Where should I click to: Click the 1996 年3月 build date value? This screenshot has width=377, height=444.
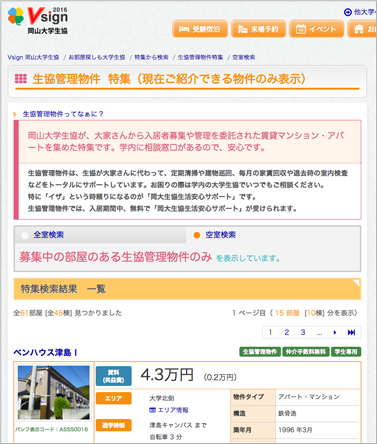tap(295, 430)
